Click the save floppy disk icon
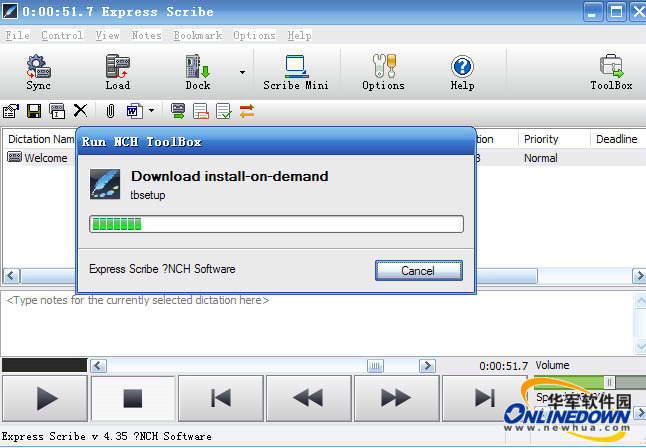The image size is (646, 448). [x=34, y=111]
